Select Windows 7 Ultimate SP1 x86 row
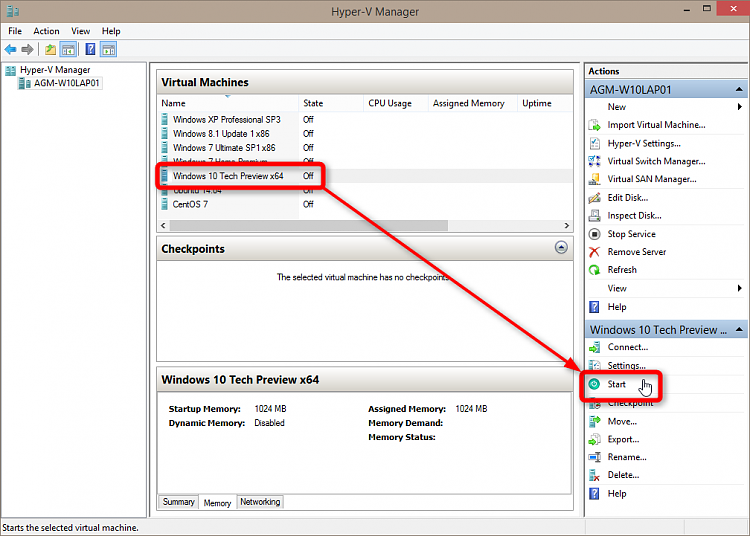This screenshot has height=536, width=750. [365, 148]
